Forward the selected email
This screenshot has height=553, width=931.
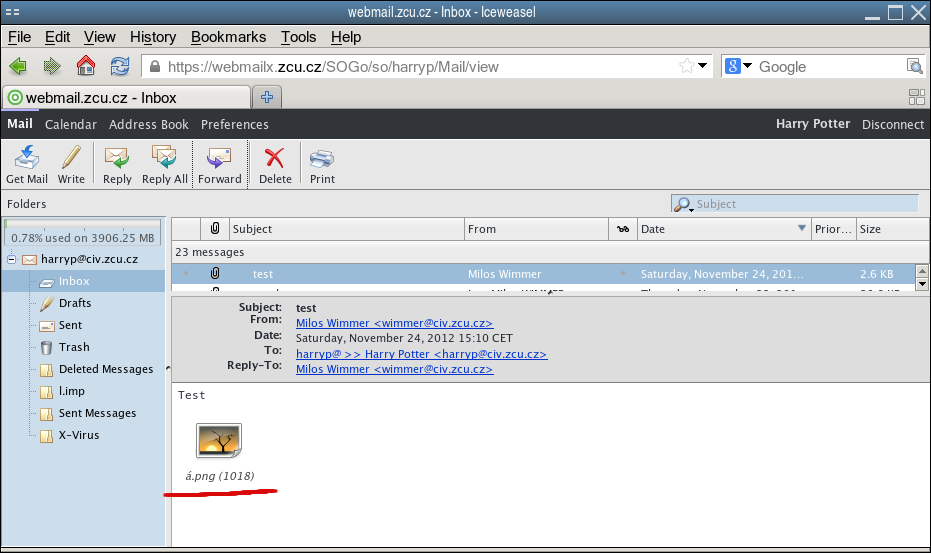point(219,164)
